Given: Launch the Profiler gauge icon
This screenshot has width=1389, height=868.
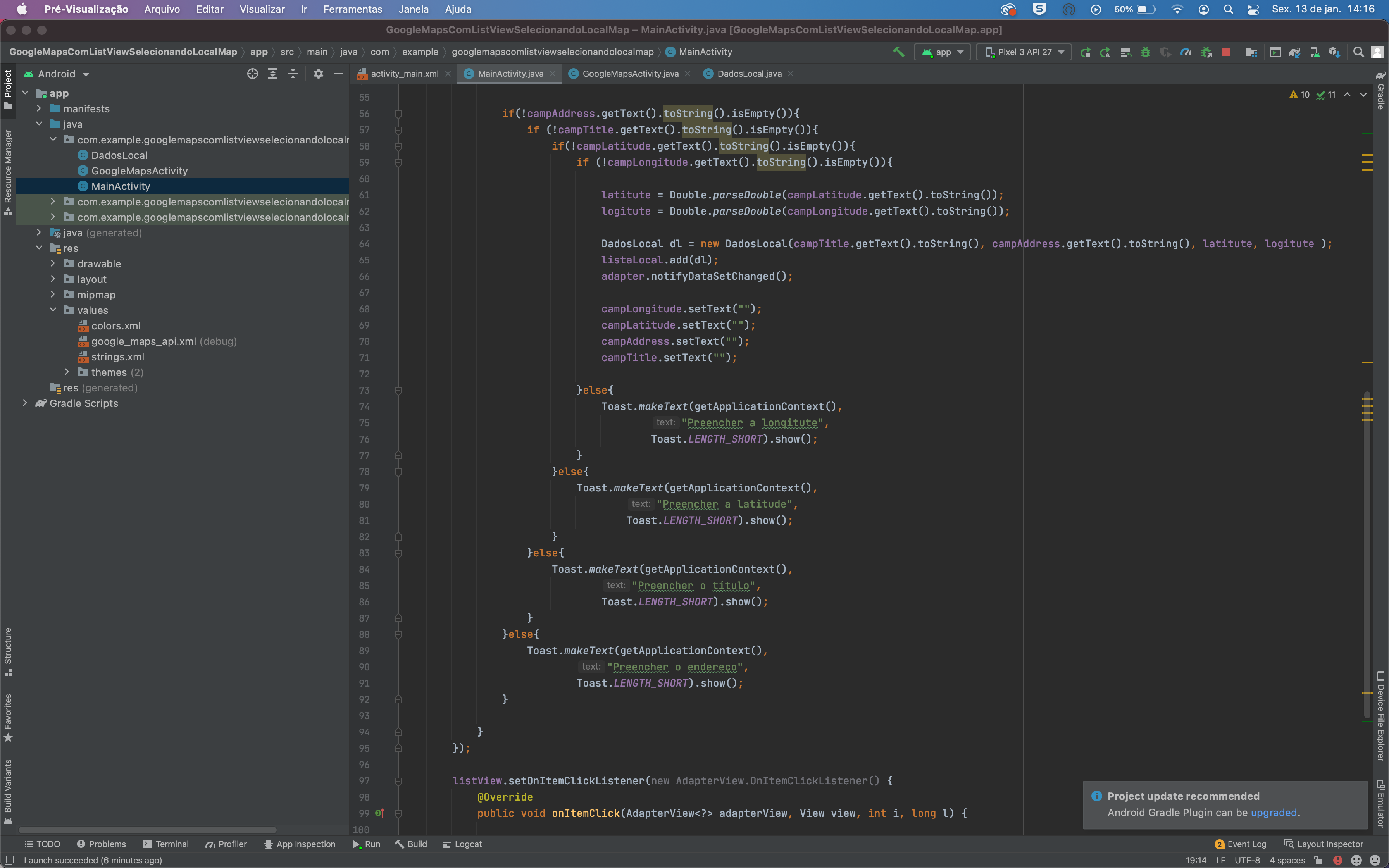Looking at the screenshot, I should pyautogui.click(x=1186, y=52).
